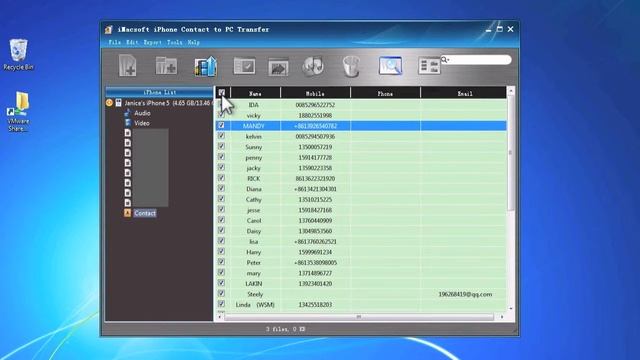Click the search magnifier icon in search box
The width and height of the screenshot is (640, 360).
pyautogui.click(x=445, y=60)
